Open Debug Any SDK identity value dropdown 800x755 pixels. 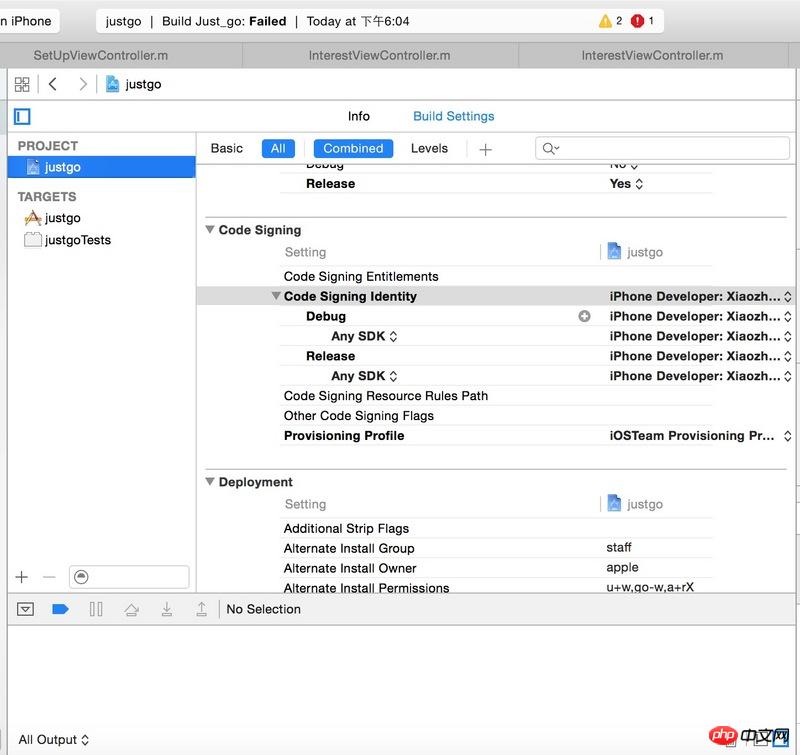[x=701, y=336]
